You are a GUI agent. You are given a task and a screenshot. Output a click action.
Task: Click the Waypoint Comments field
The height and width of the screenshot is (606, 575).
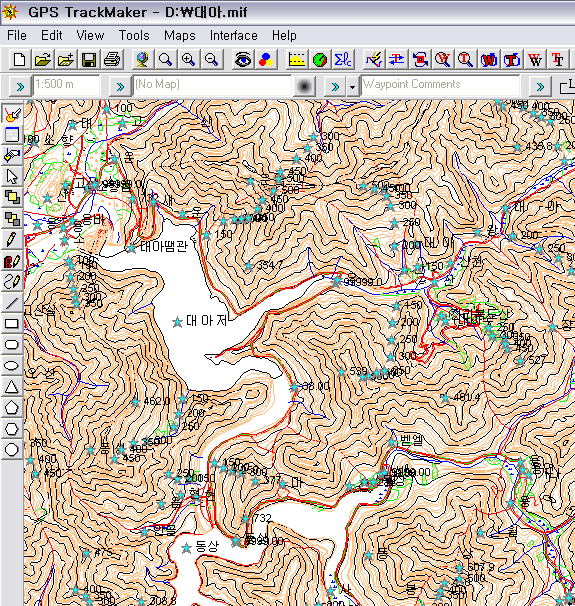[441, 85]
